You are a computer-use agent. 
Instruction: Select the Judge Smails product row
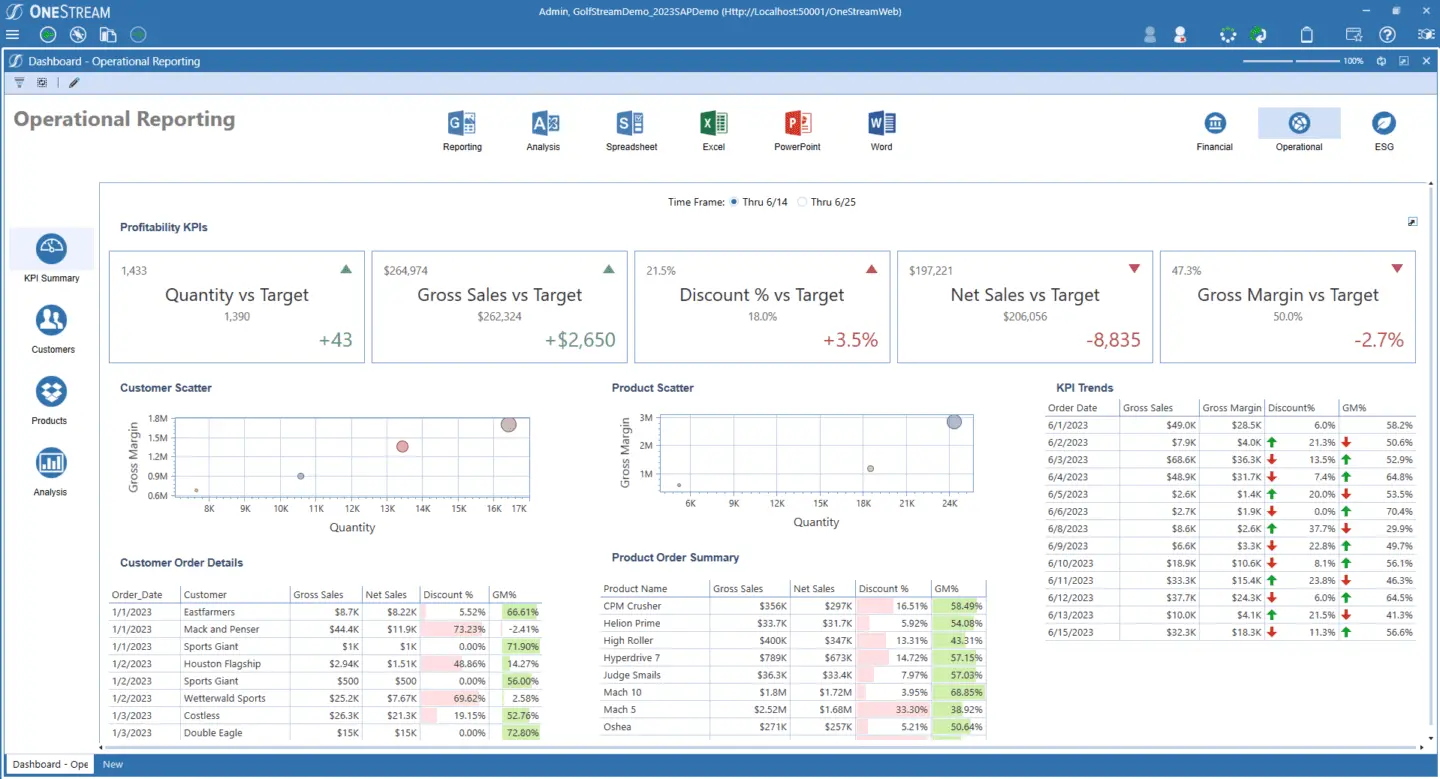point(794,675)
